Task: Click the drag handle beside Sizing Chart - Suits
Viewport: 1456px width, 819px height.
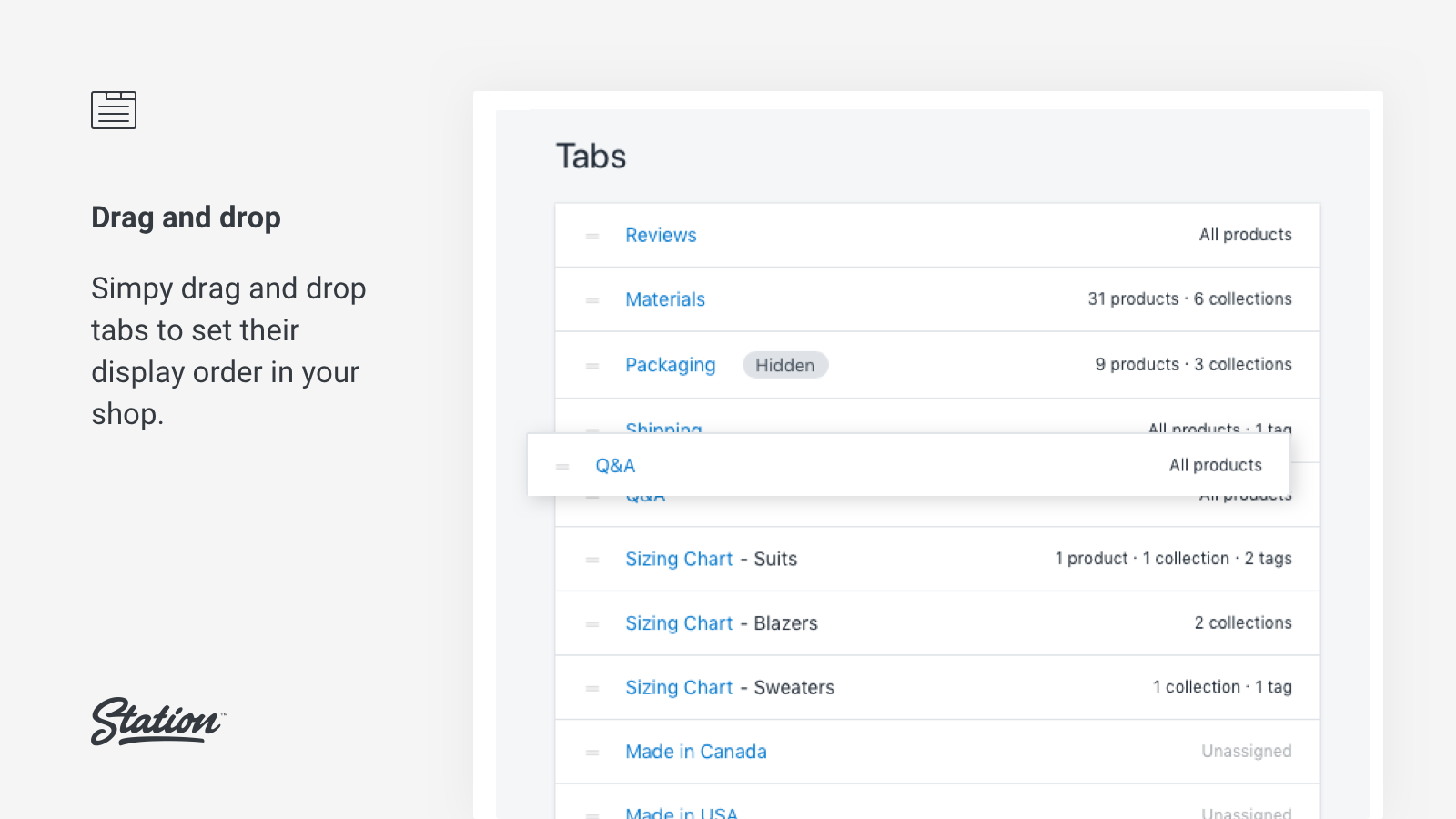Action: click(x=592, y=559)
